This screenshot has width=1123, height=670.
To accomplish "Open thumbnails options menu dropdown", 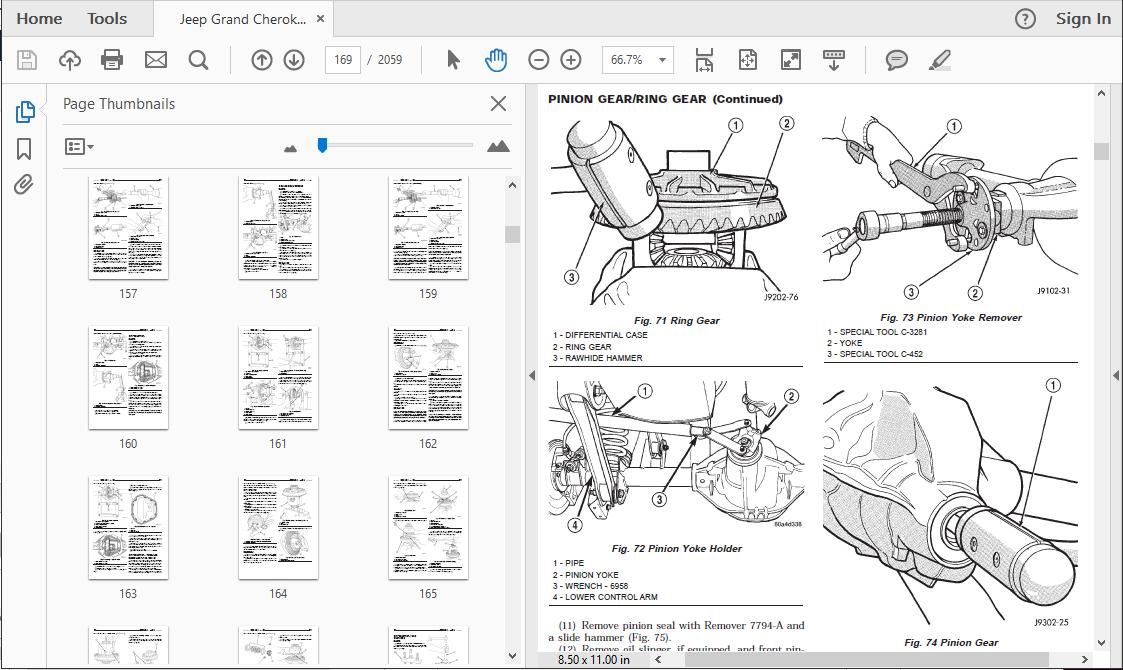I will tap(79, 147).
